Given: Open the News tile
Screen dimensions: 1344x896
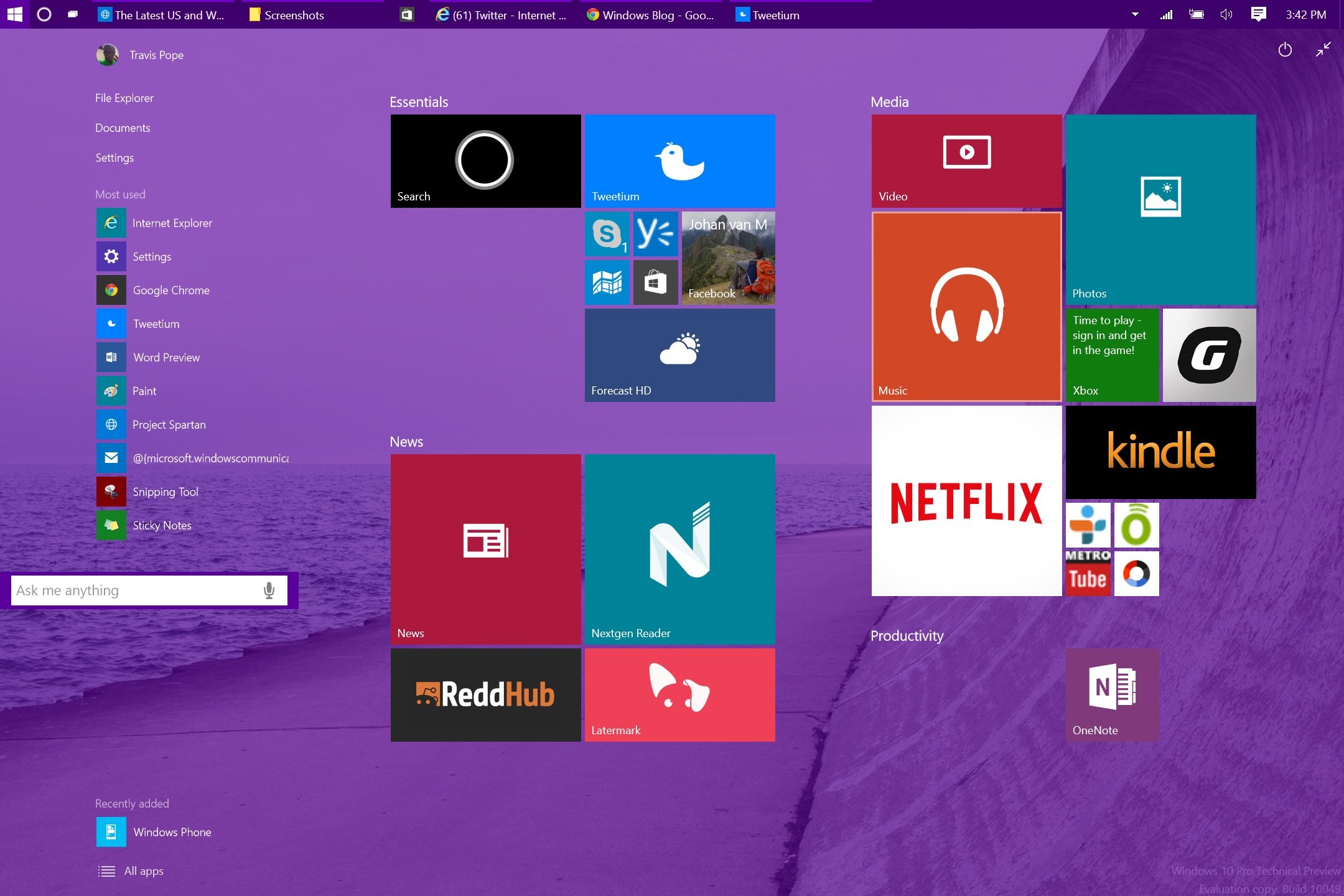Looking at the screenshot, I should click(x=485, y=549).
